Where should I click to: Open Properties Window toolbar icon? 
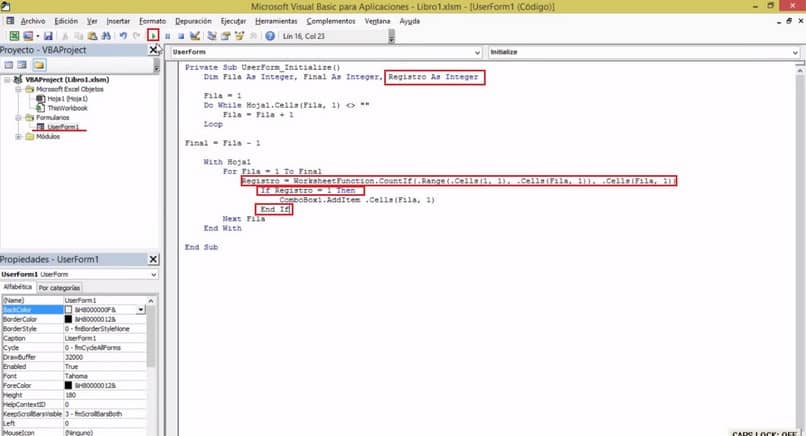226,36
